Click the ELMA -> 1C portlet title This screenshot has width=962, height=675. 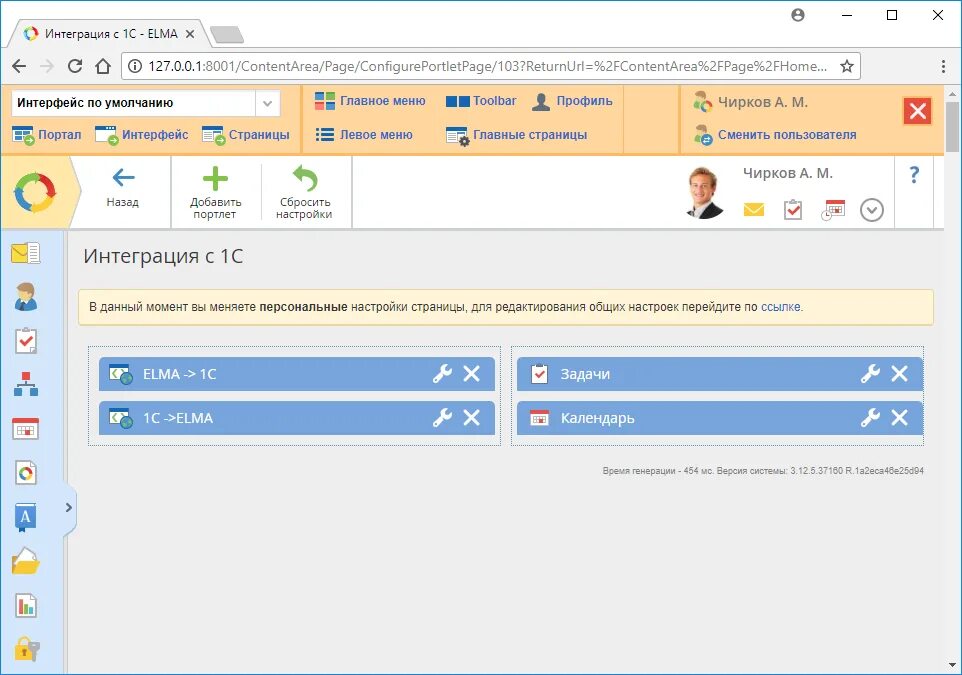coord(179,374)
